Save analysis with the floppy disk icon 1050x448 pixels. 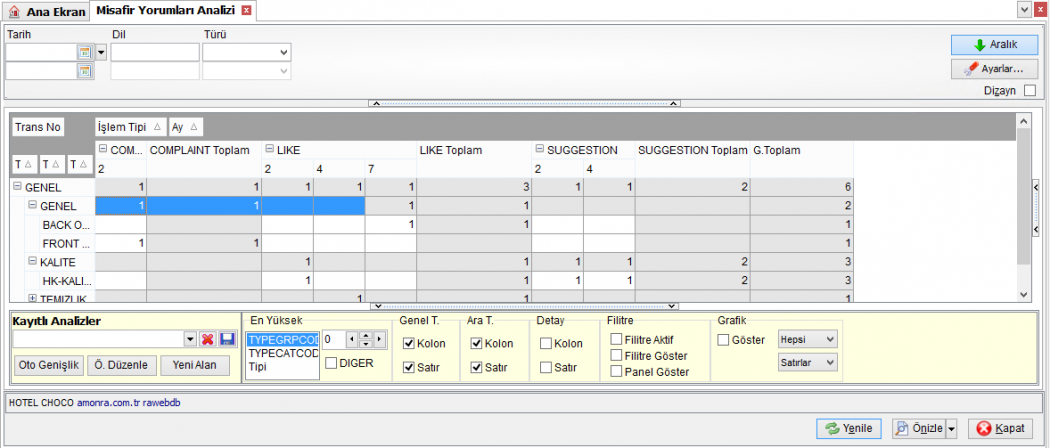(x=227, y=340)
